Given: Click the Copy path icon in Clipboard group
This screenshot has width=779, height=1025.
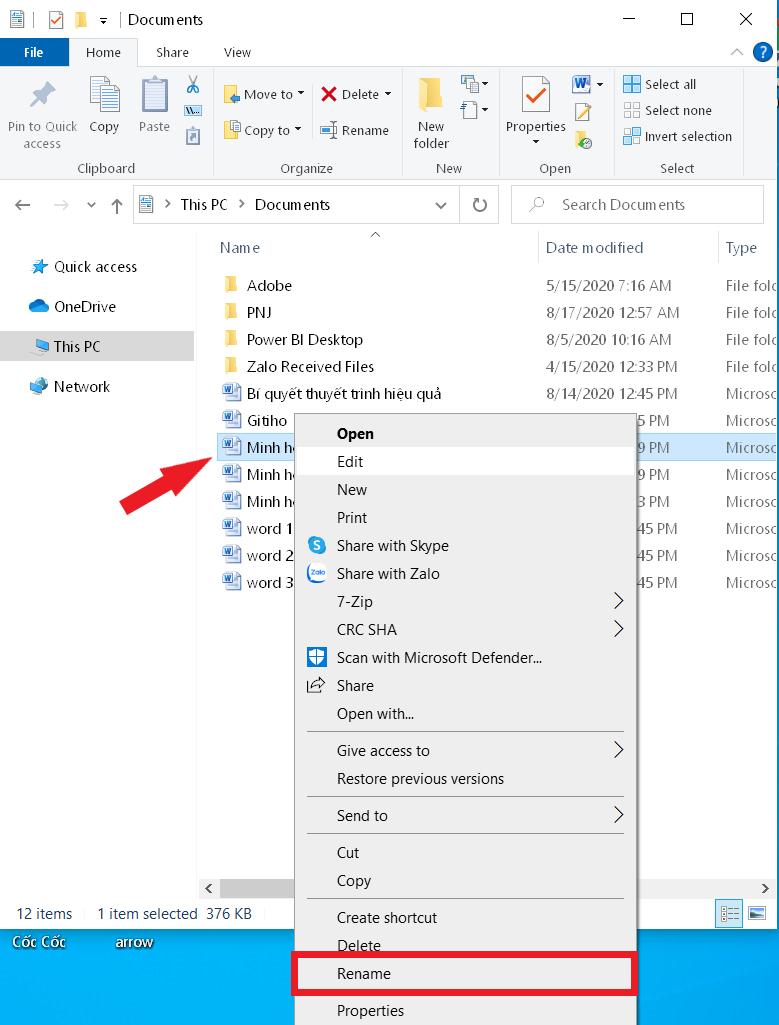Looking at the screenshot, I should (193, 110).
